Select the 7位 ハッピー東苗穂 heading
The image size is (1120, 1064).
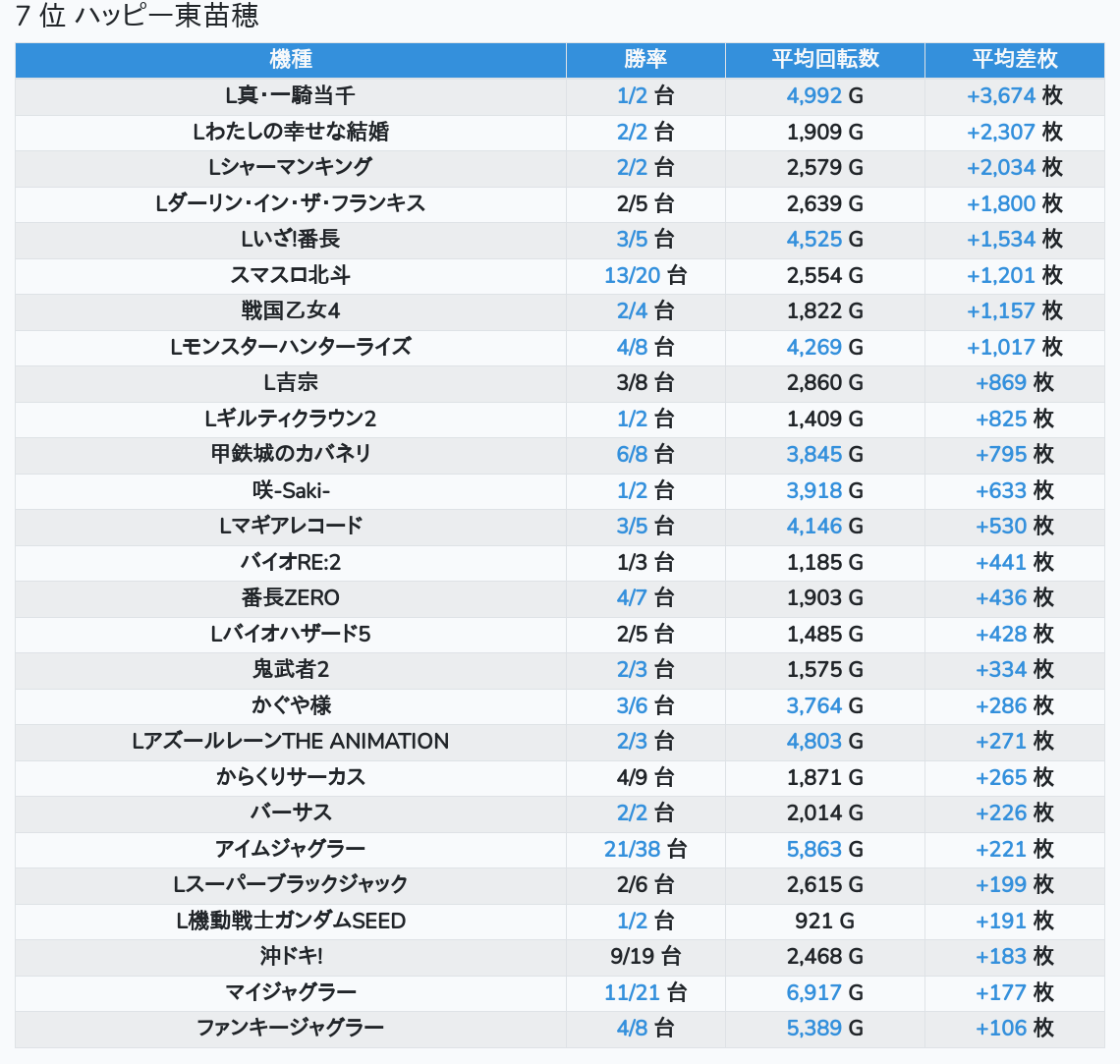(x=138, y=15)
